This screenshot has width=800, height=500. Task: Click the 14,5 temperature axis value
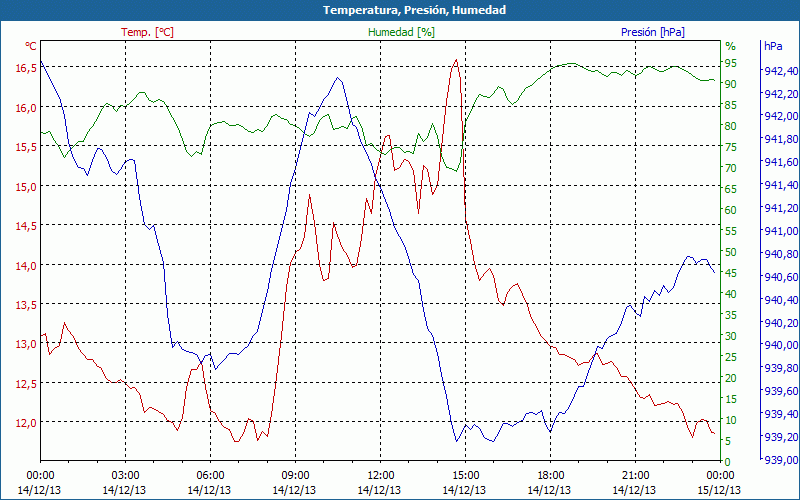click(x=26, y=226)
